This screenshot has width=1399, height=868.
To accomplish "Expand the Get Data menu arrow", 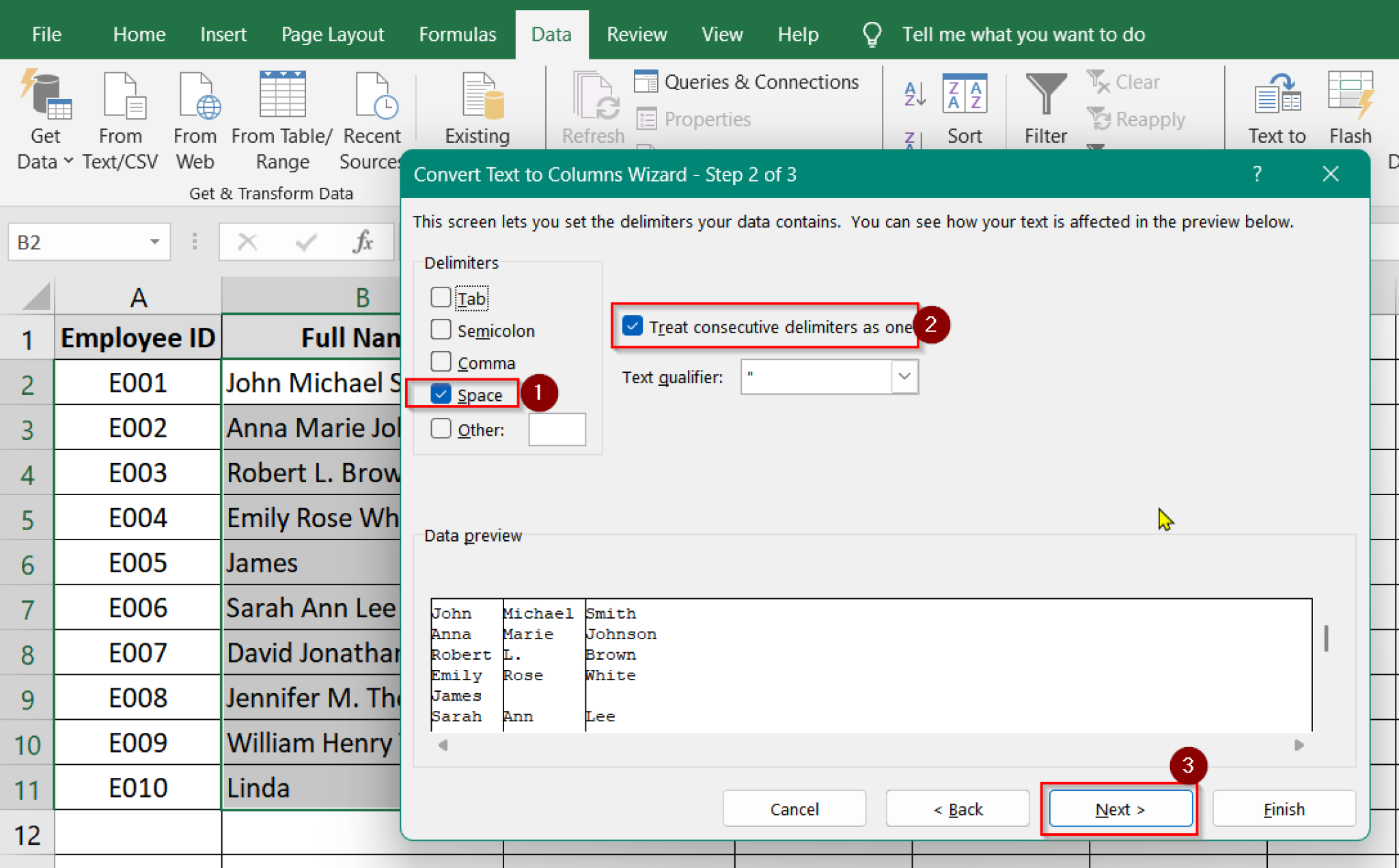I will [x=68, y=161].
